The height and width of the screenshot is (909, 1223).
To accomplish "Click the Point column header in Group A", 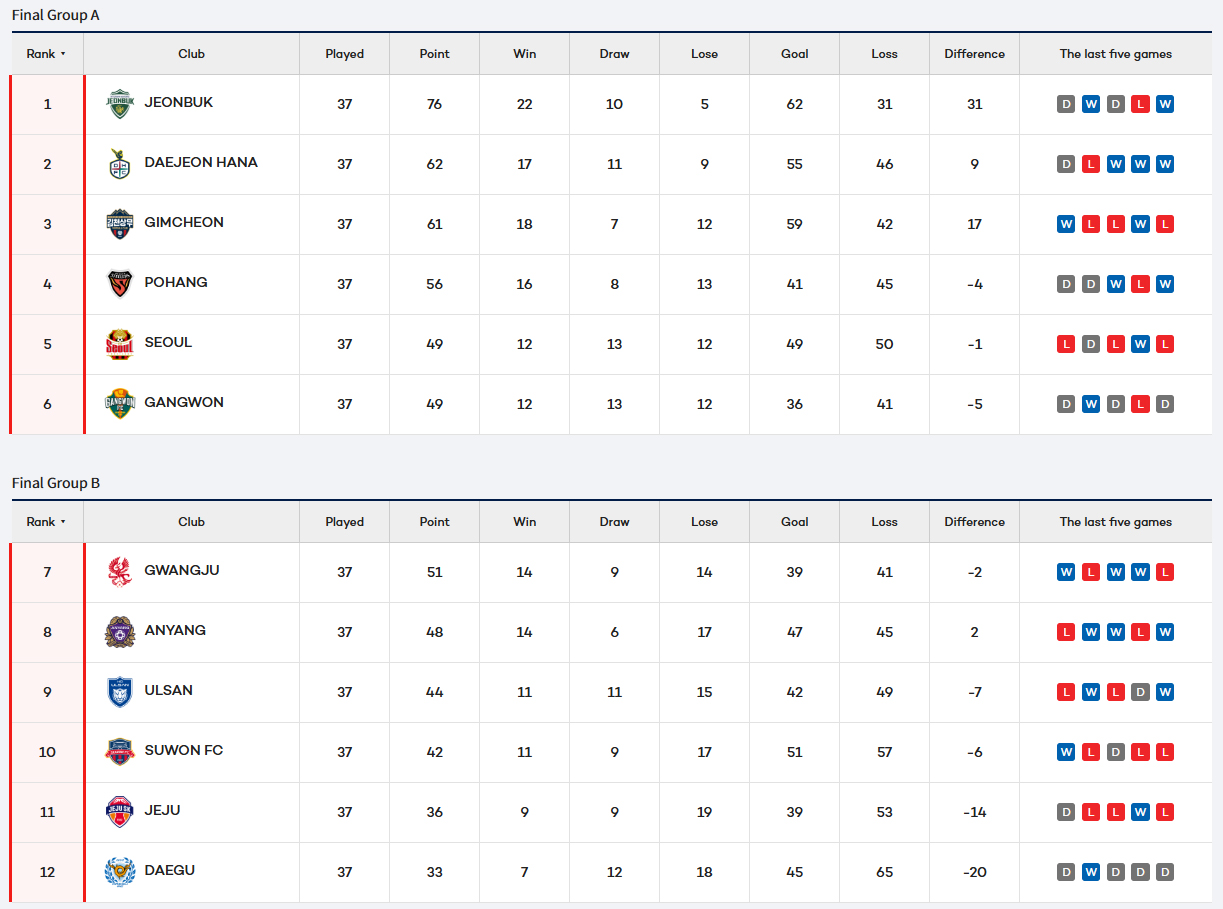I will click(434, 54).
